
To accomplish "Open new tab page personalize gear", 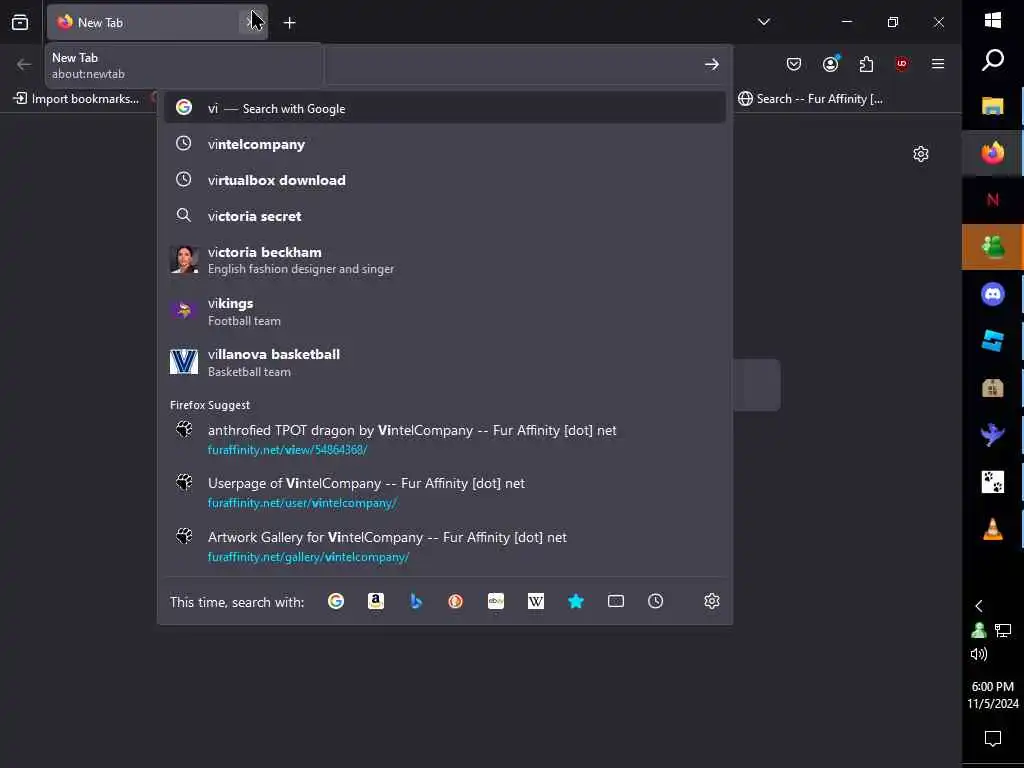I will (921, 154).
